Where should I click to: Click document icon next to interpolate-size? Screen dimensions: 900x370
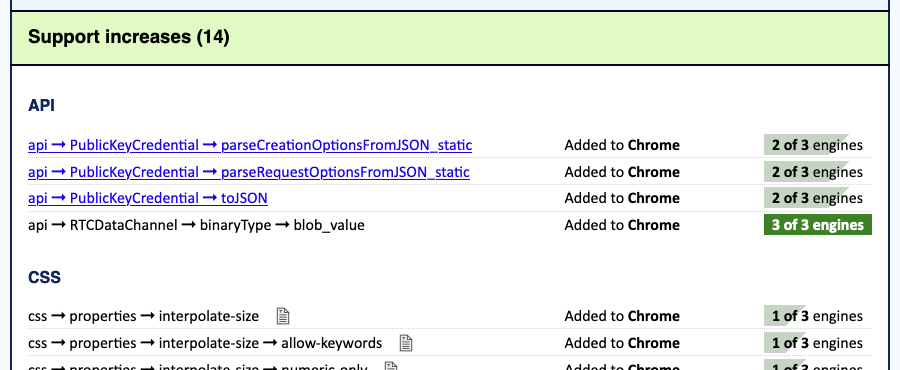282,316
